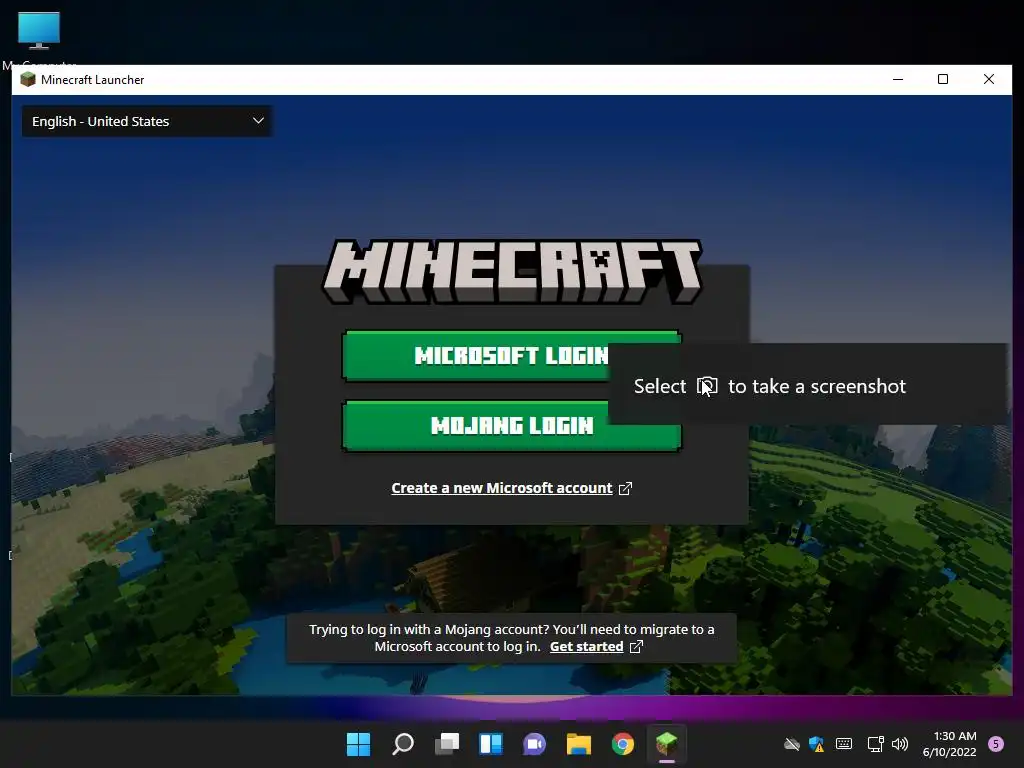This screenshot has height=768, width=1024.
Task: Click the screenshot capture icon in tooltip
Action: pos(707,386)
